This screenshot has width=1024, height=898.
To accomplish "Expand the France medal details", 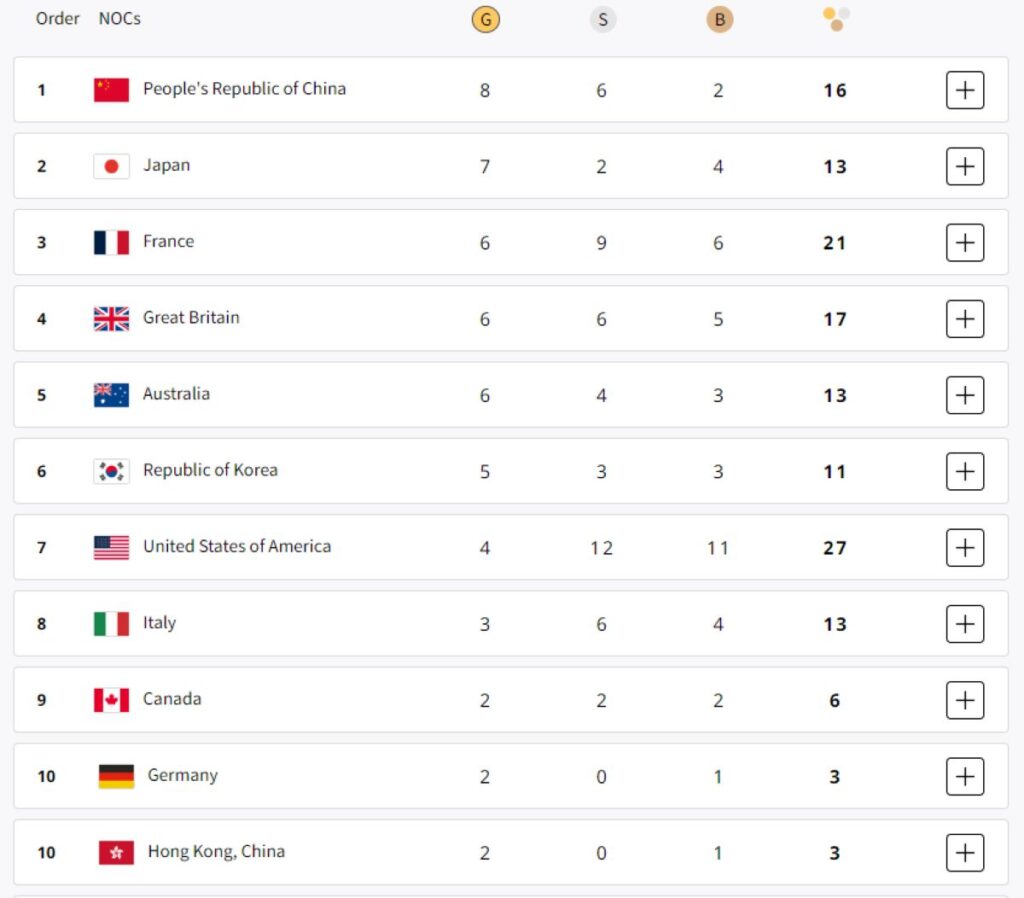I will (x=964, y=243).
